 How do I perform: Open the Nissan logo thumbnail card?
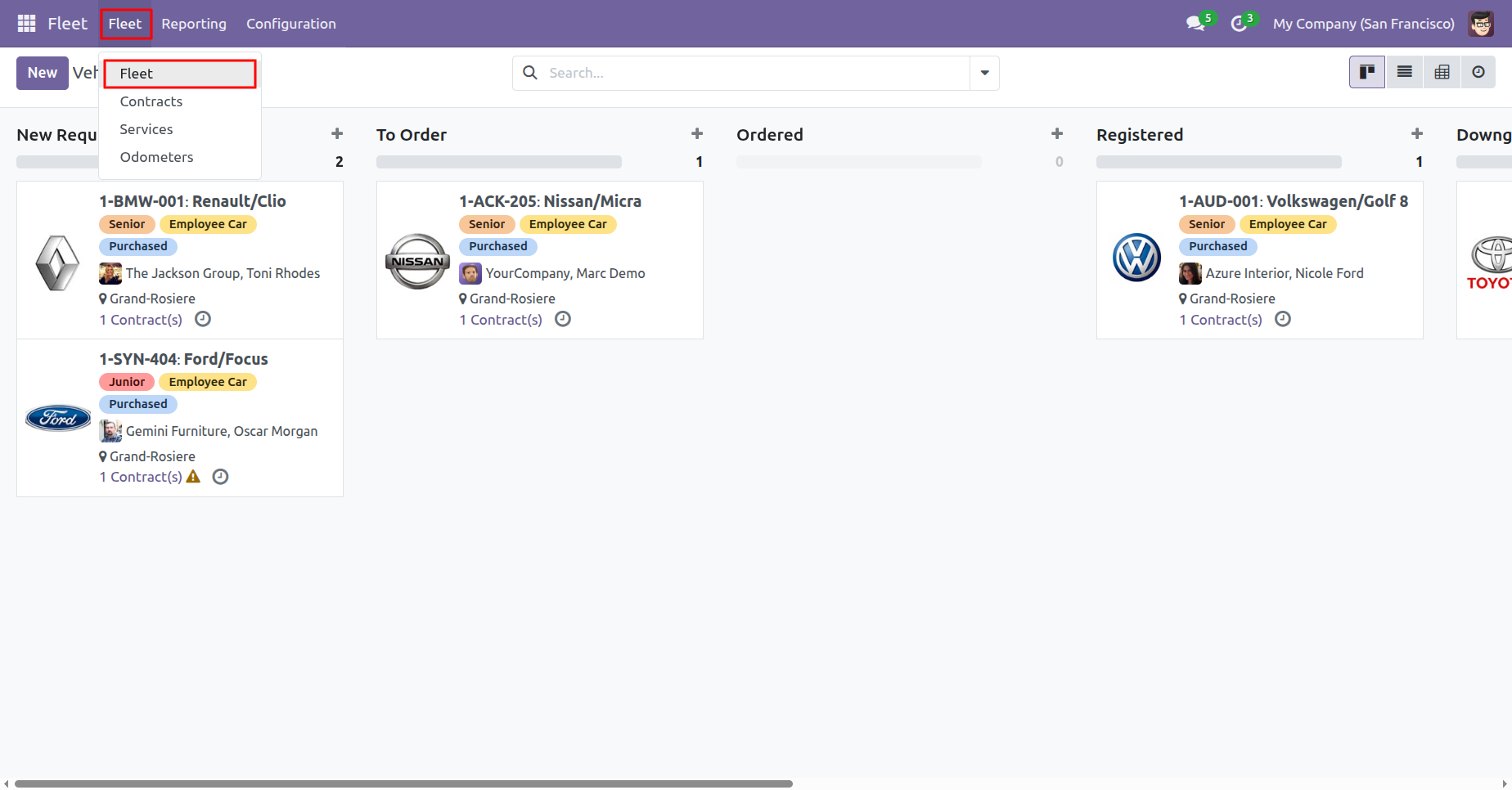pos(418,262)
